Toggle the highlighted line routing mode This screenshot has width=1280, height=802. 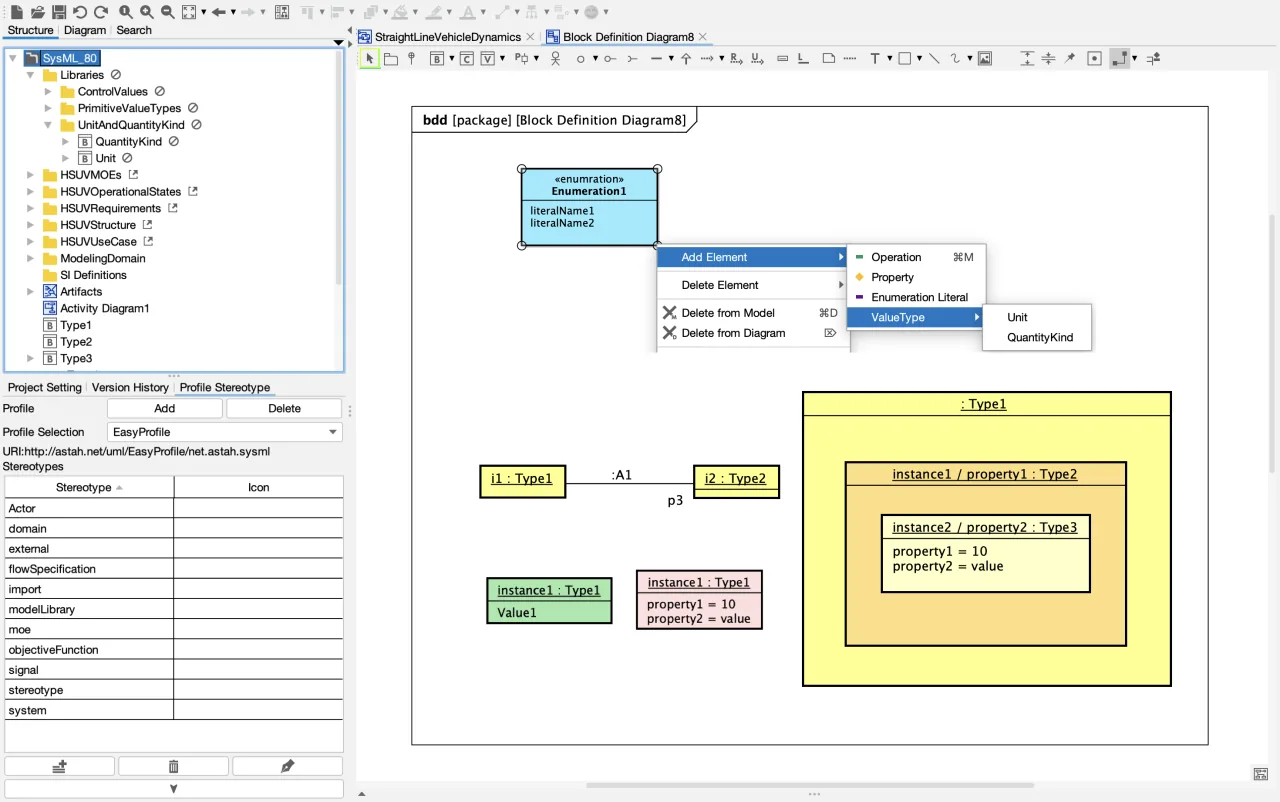tap(1120, 59)
